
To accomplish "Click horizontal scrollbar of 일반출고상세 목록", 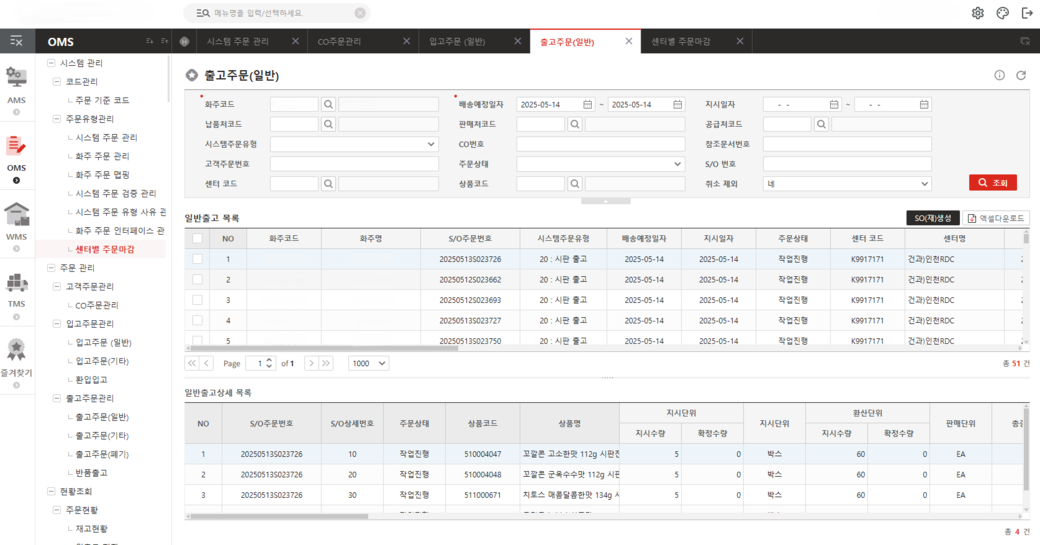I will pyautogui.click(x=277, y=516).
